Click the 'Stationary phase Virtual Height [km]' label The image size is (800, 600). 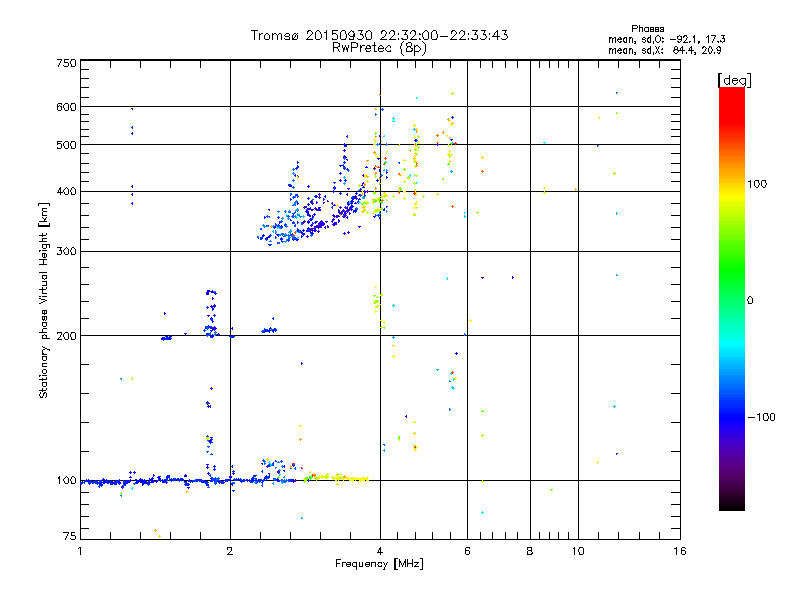click(44, 301)
